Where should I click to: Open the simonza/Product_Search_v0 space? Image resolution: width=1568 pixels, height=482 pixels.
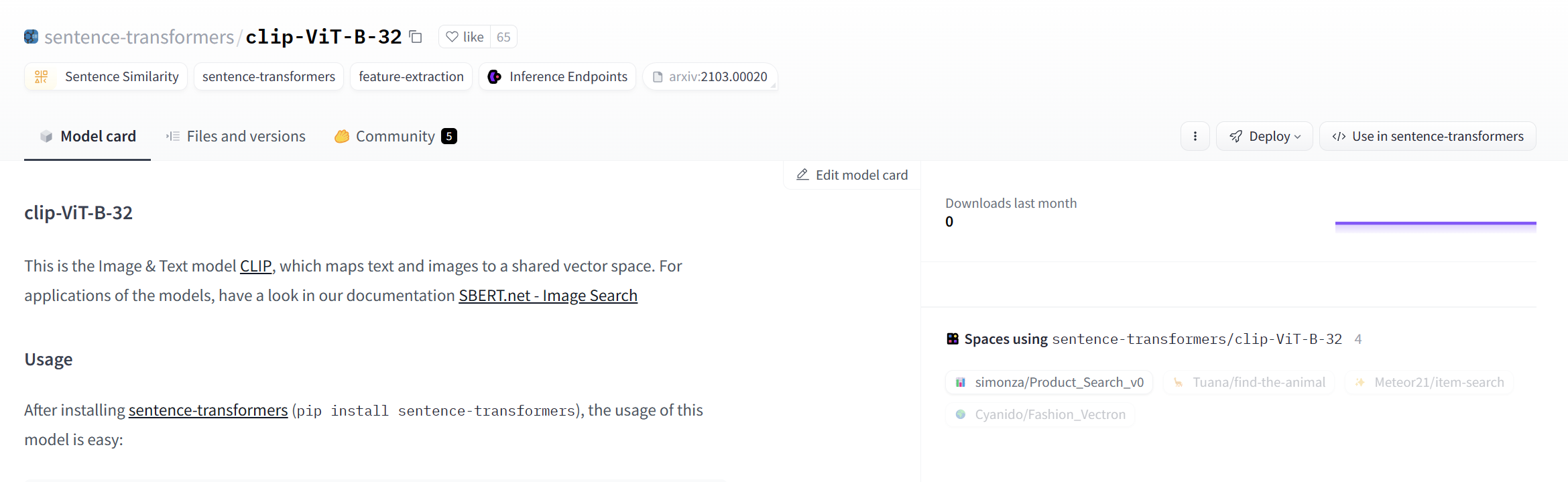tap(1049, 382)
